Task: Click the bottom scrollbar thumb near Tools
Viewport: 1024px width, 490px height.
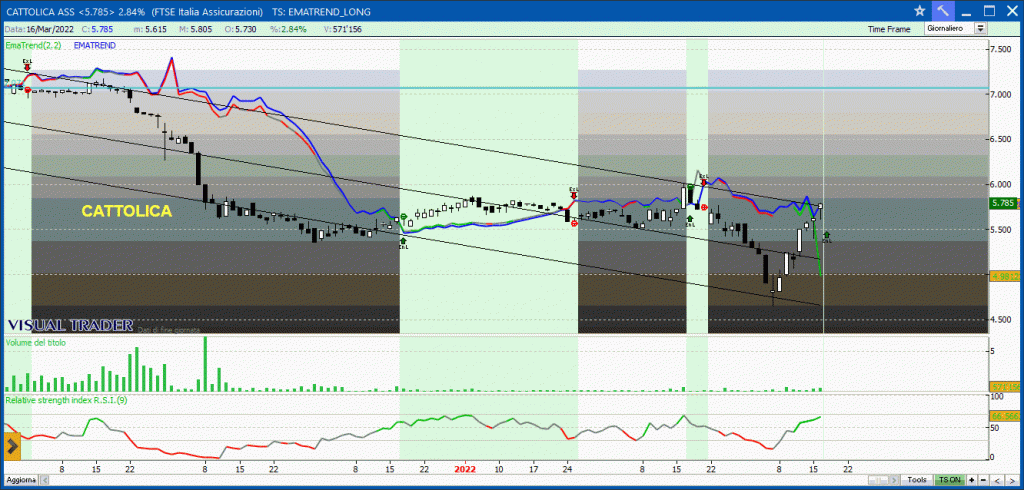Action: click(878, 480)
